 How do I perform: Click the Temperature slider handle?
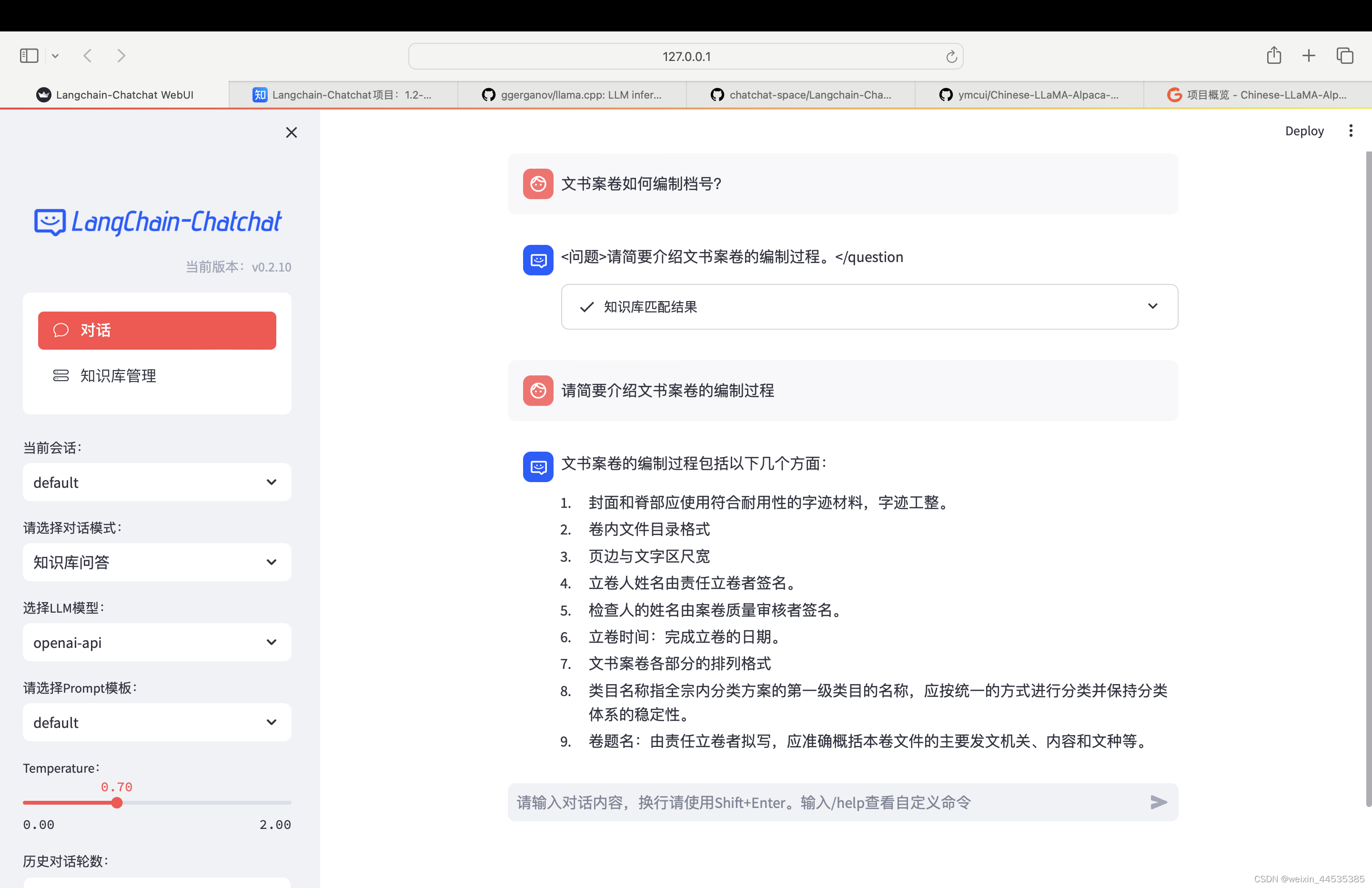[x=117, y=803]
